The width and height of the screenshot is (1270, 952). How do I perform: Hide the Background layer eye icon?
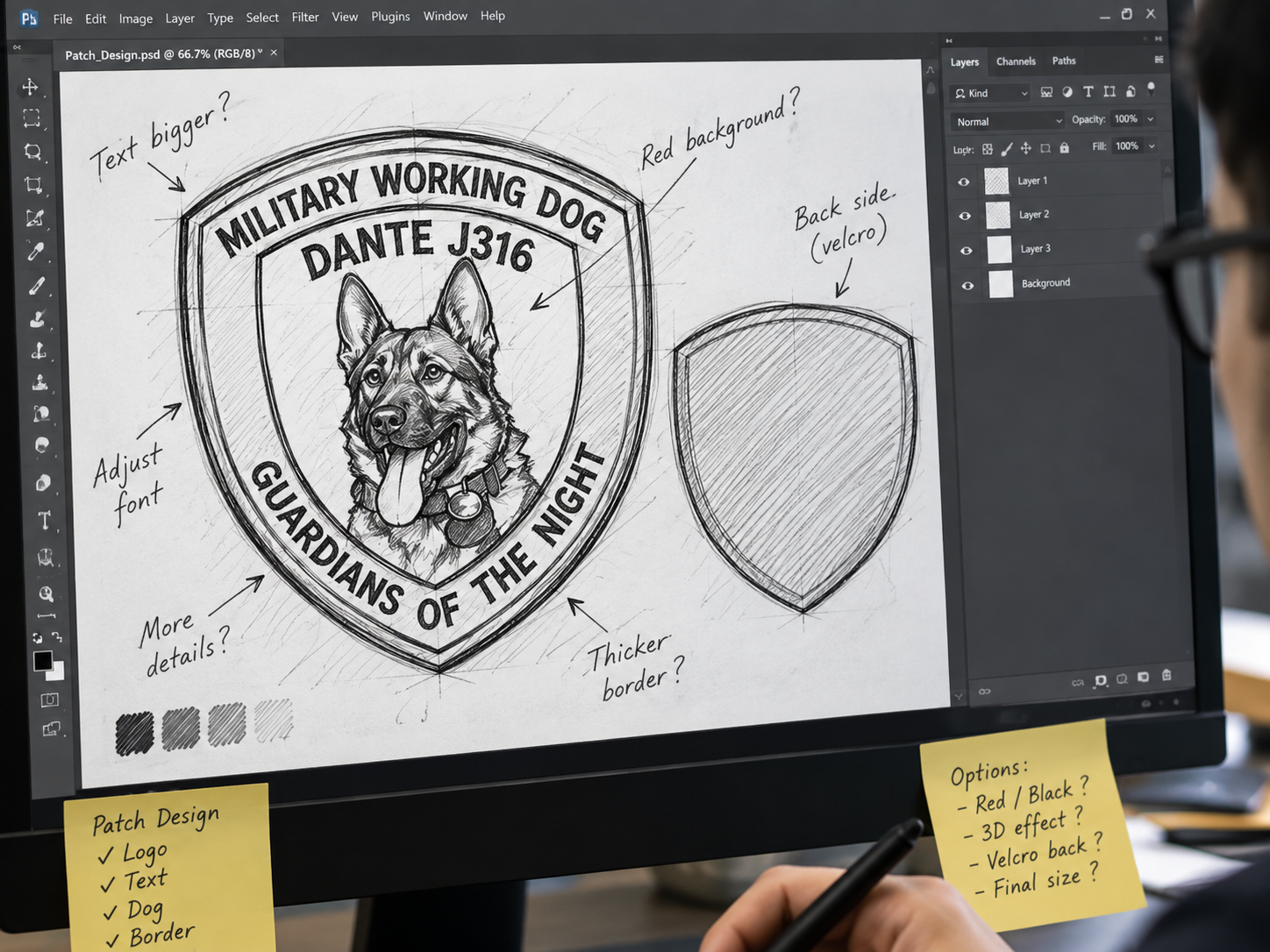[x=967, y=286]
